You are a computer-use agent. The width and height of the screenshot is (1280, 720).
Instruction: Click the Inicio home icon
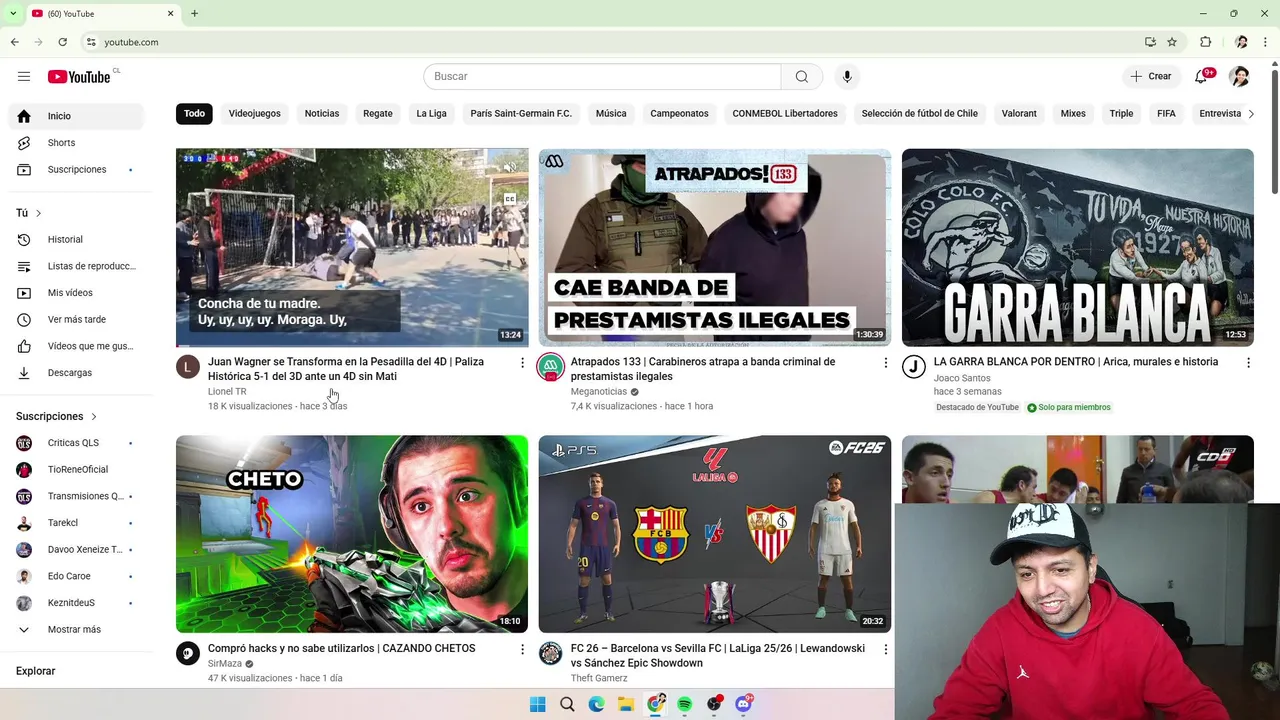pos(25,116)
